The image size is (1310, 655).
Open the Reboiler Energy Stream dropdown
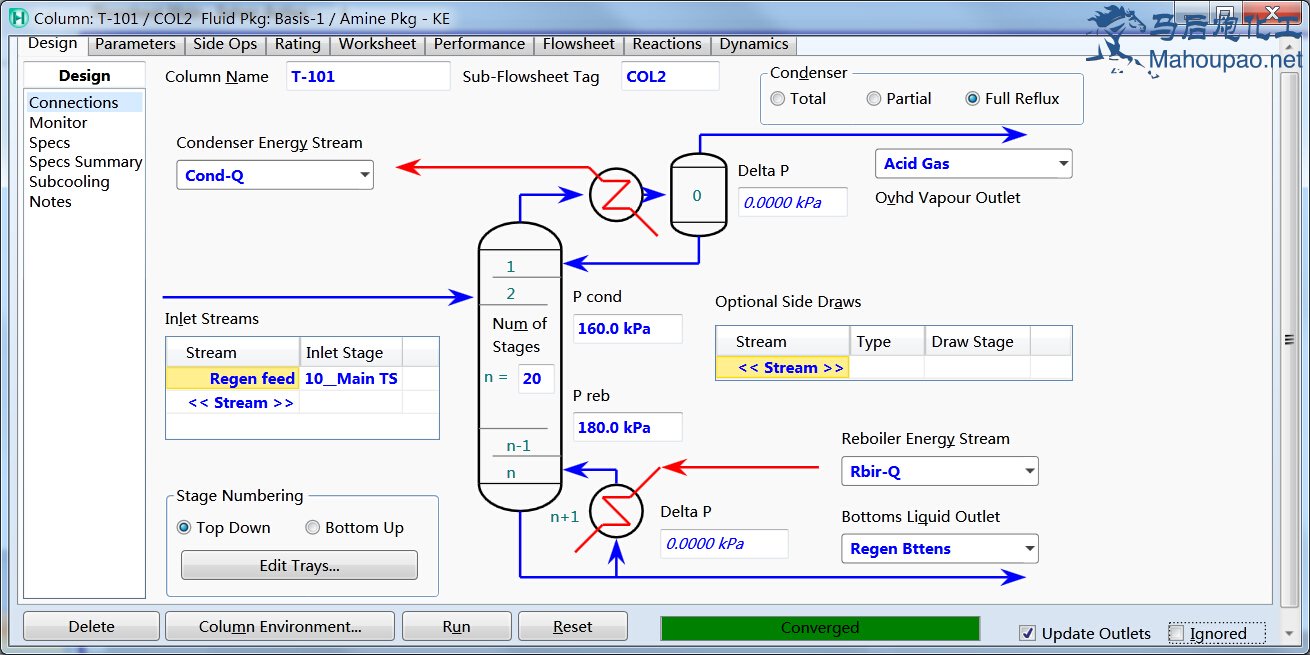tap(1028, 472)
